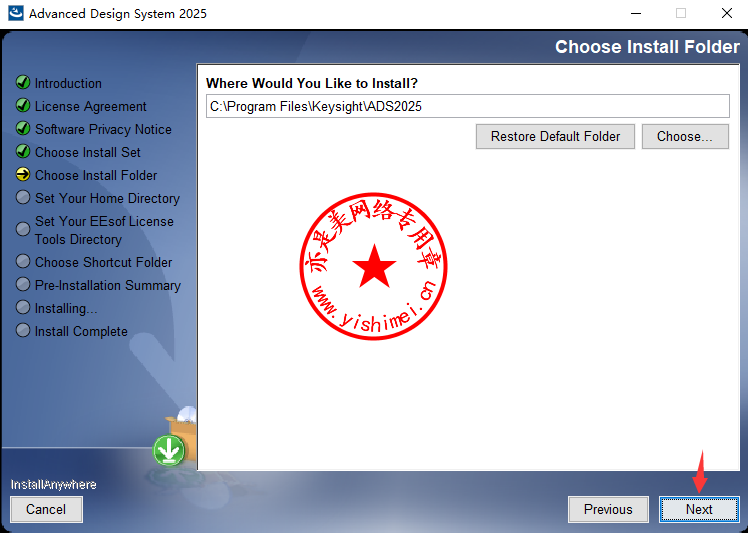The width and height of the screenshot is (748, 533).
Task: Click the Choose Install Folder step label
Action: [x=96, y=175]
